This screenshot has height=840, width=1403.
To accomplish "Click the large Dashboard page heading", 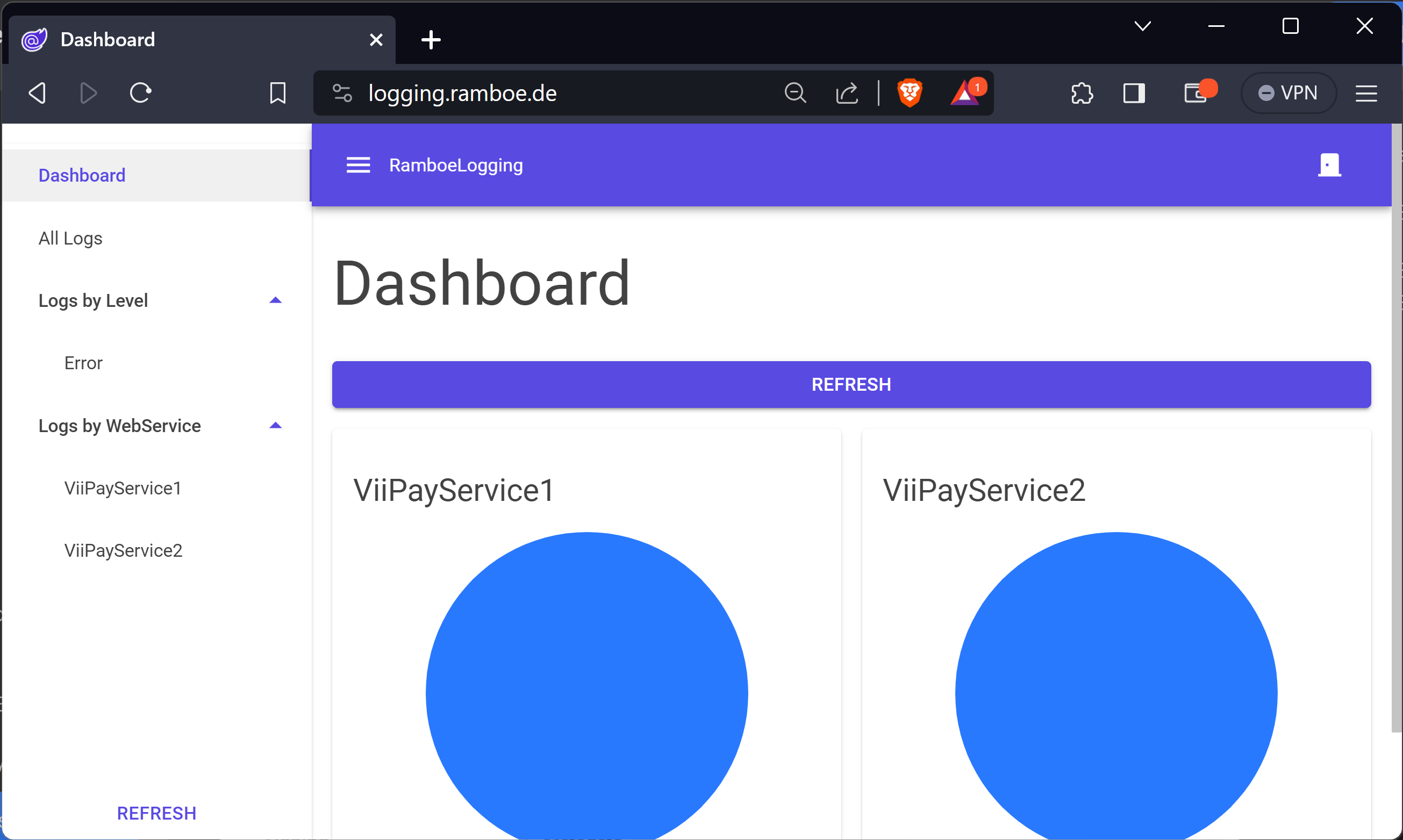I will point(482,283).
